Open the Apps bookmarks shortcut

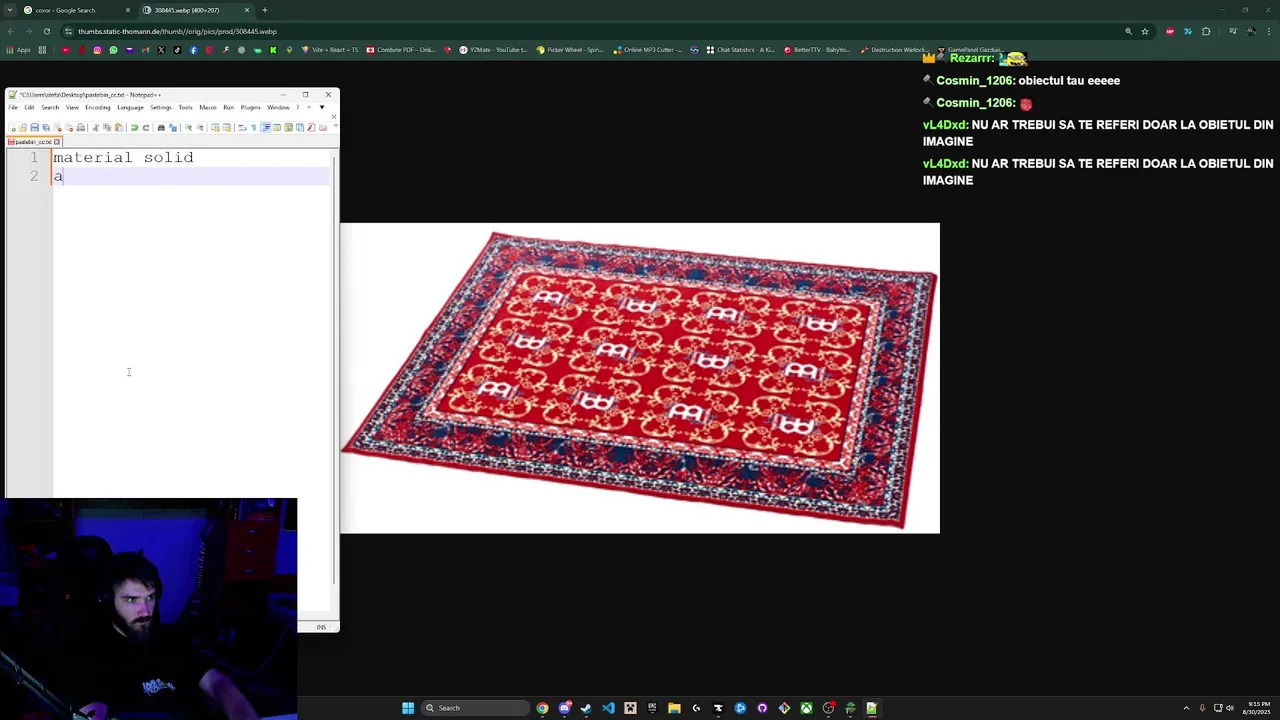point(18,50)
